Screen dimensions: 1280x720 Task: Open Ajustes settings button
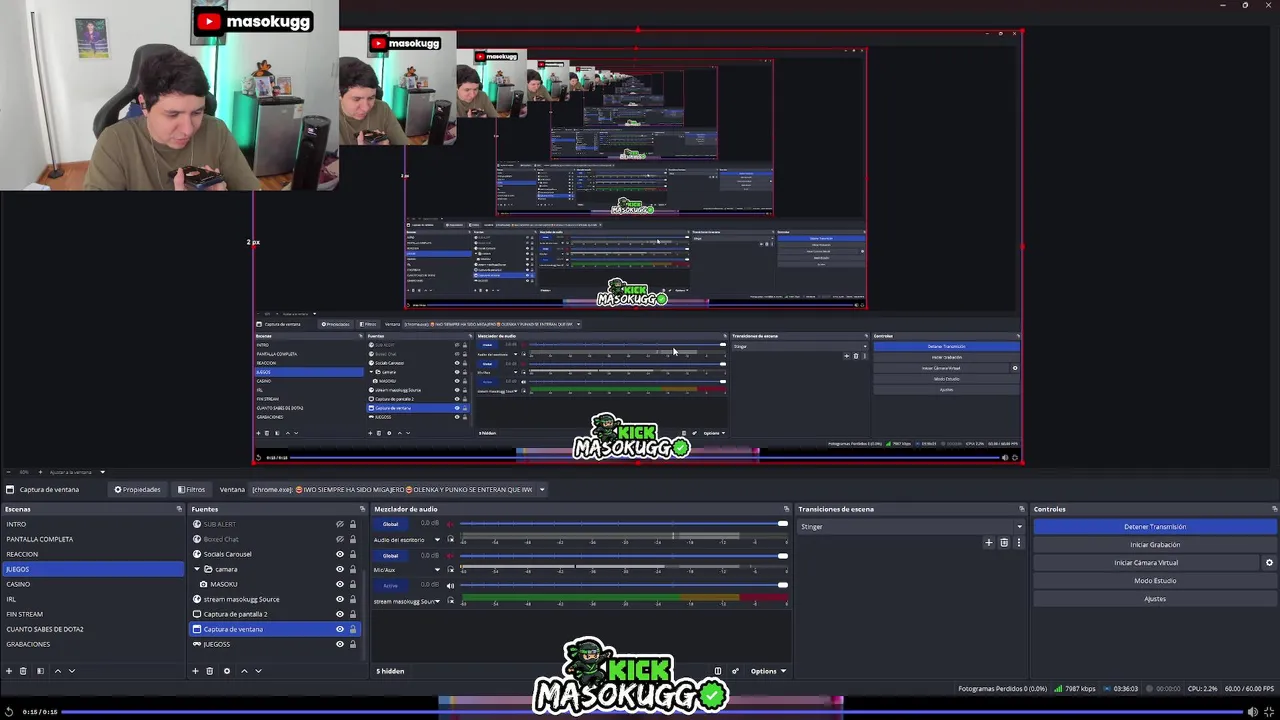pos(1155,599)
